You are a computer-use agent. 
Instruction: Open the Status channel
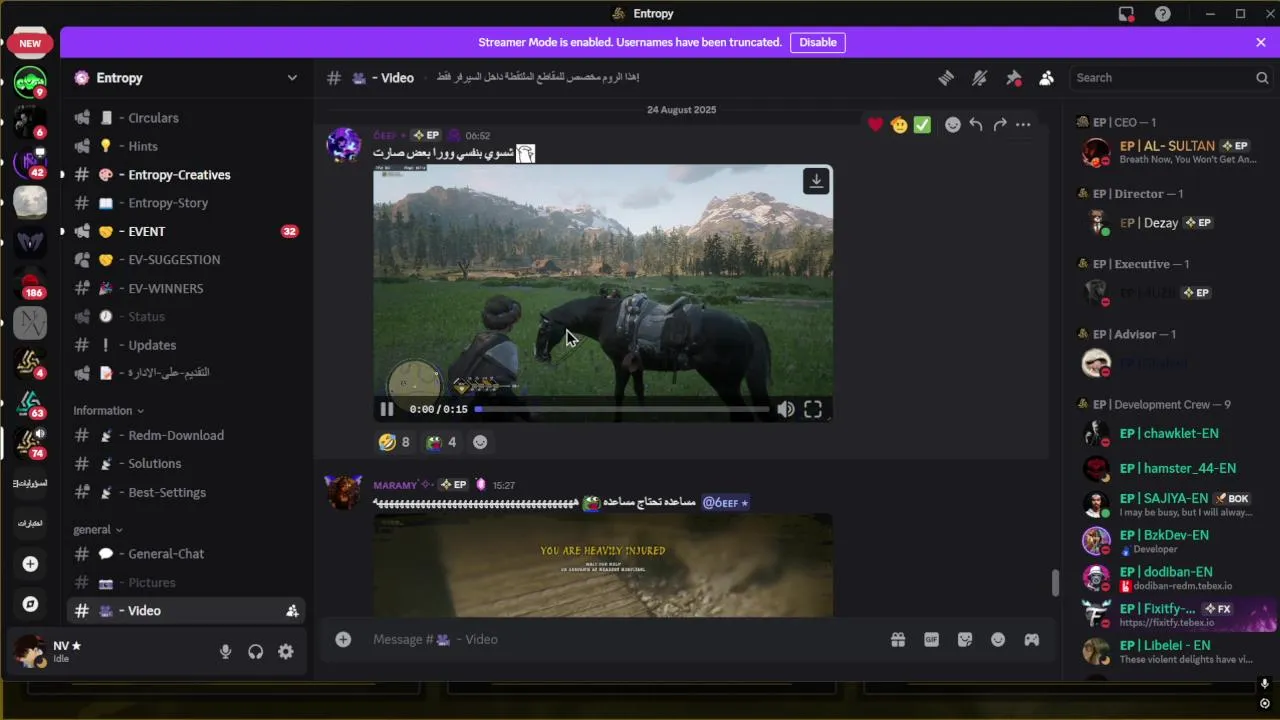(x=186, y=316)
